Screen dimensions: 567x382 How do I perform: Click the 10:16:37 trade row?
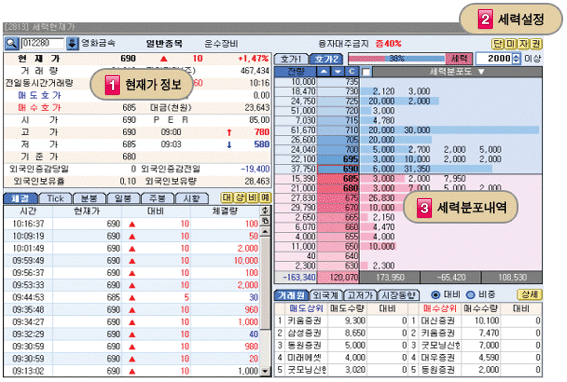click(132, 224)
